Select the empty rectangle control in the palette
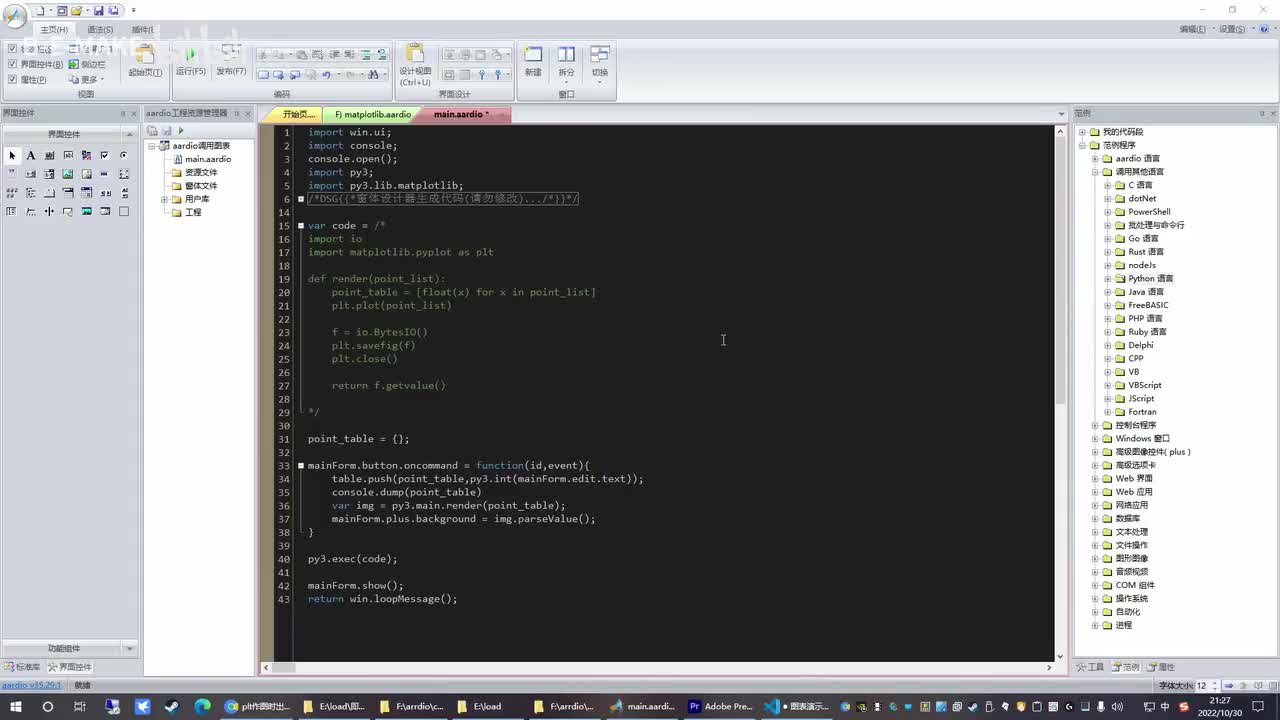Viewport: 1280px width, 720px height. tap(124, 211)
